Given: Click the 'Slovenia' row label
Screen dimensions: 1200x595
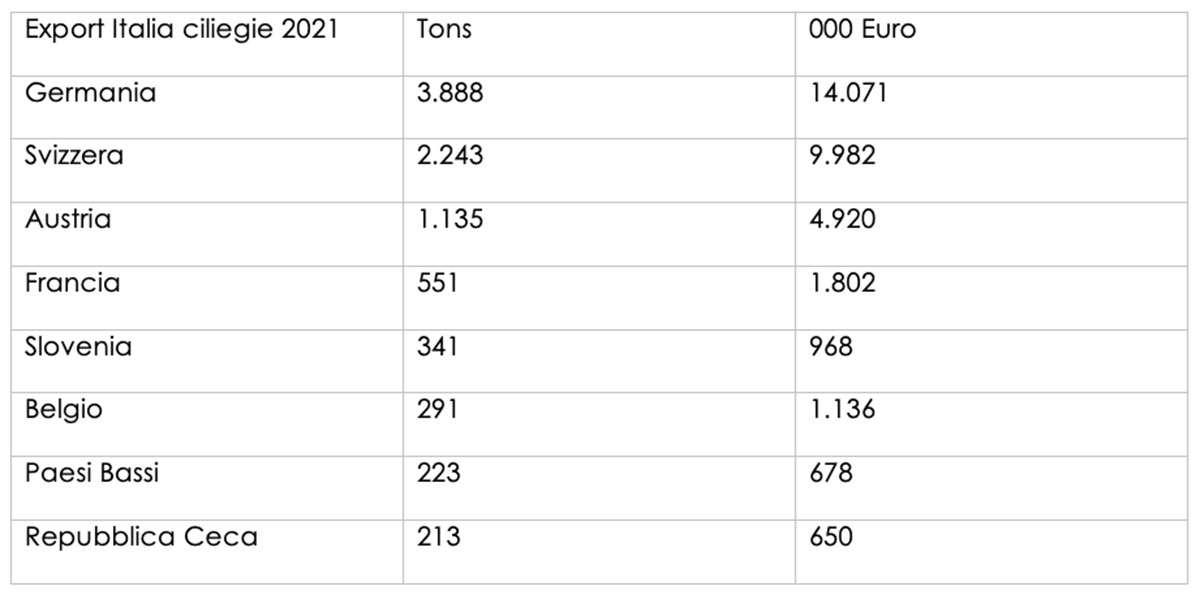Looking at the screenshot, I should (x=208, y=361).
